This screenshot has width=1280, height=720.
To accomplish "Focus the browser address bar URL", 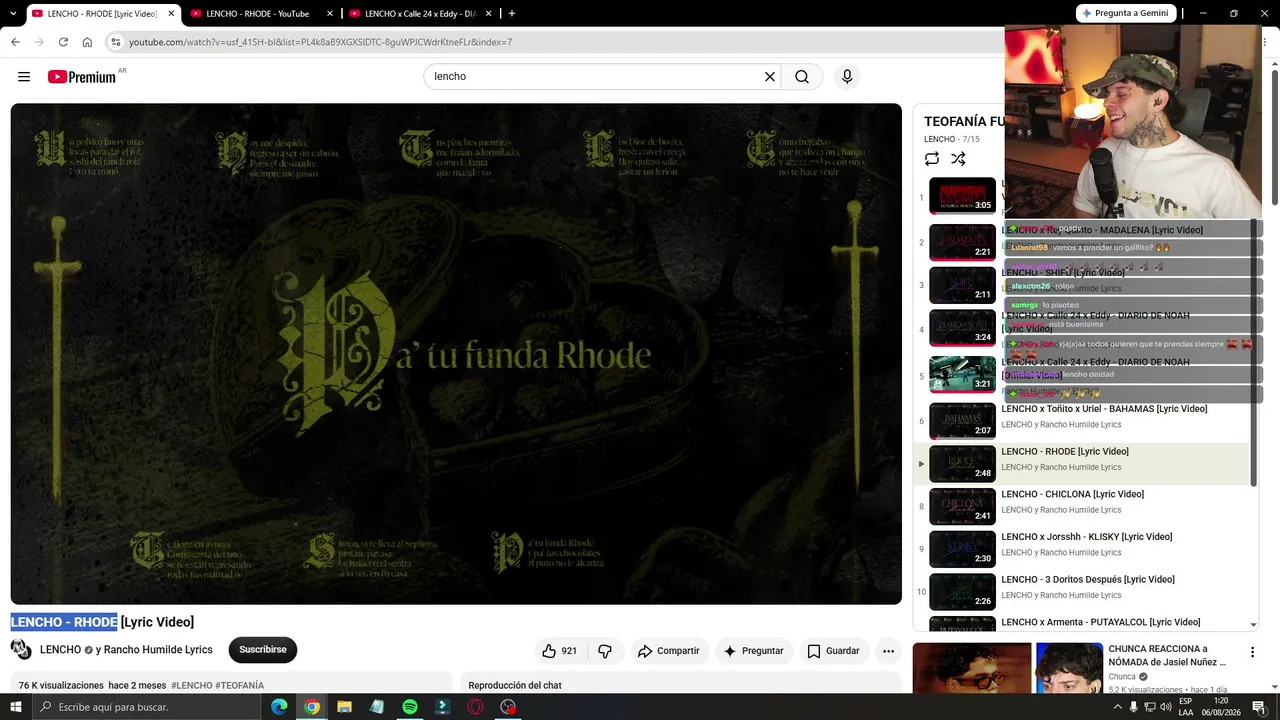I will [x=320, y=42].
